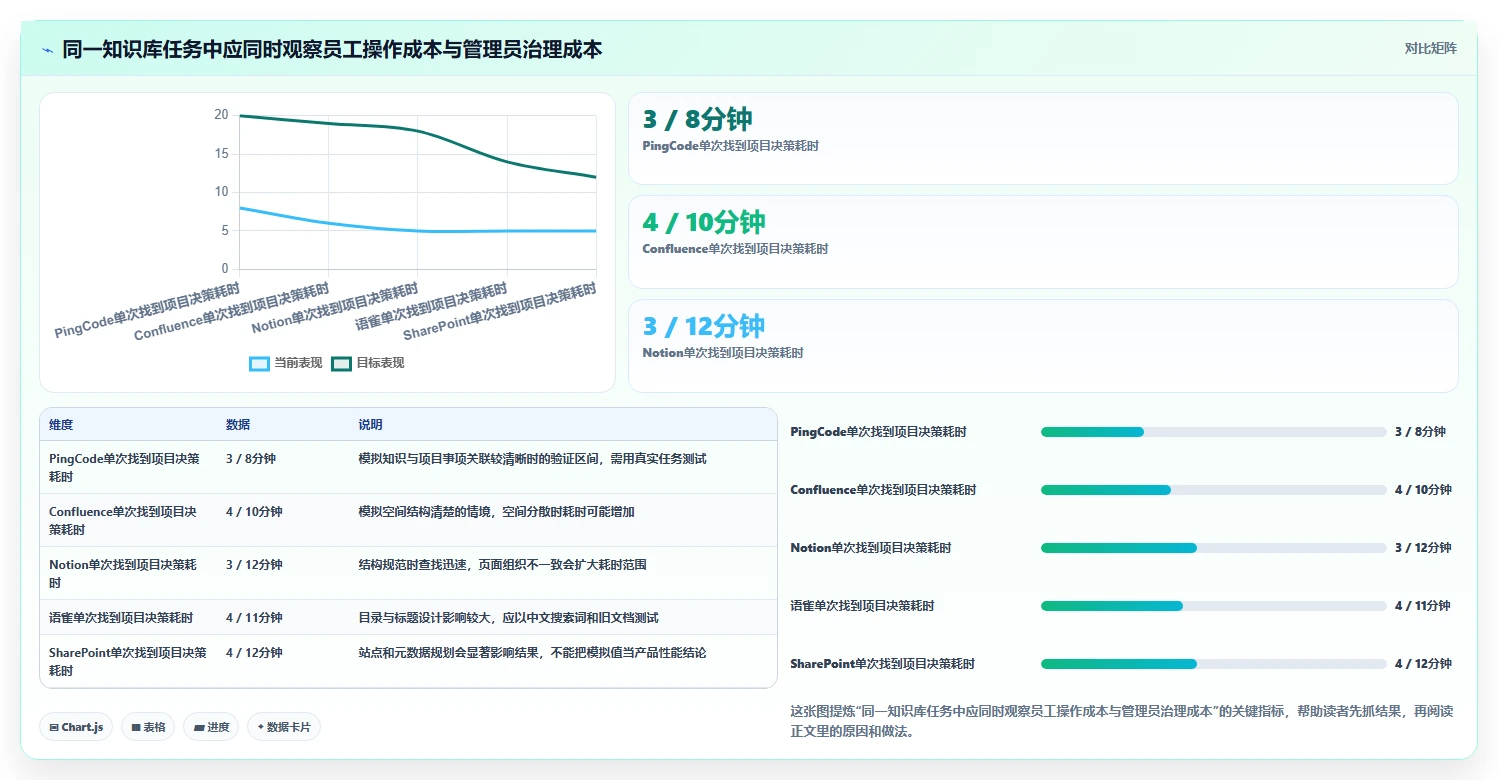Screen dimensions: 1498x780
Task: Select the 语雀单次找到项目决策耗时 table cell
Action: tap(128, 618)
